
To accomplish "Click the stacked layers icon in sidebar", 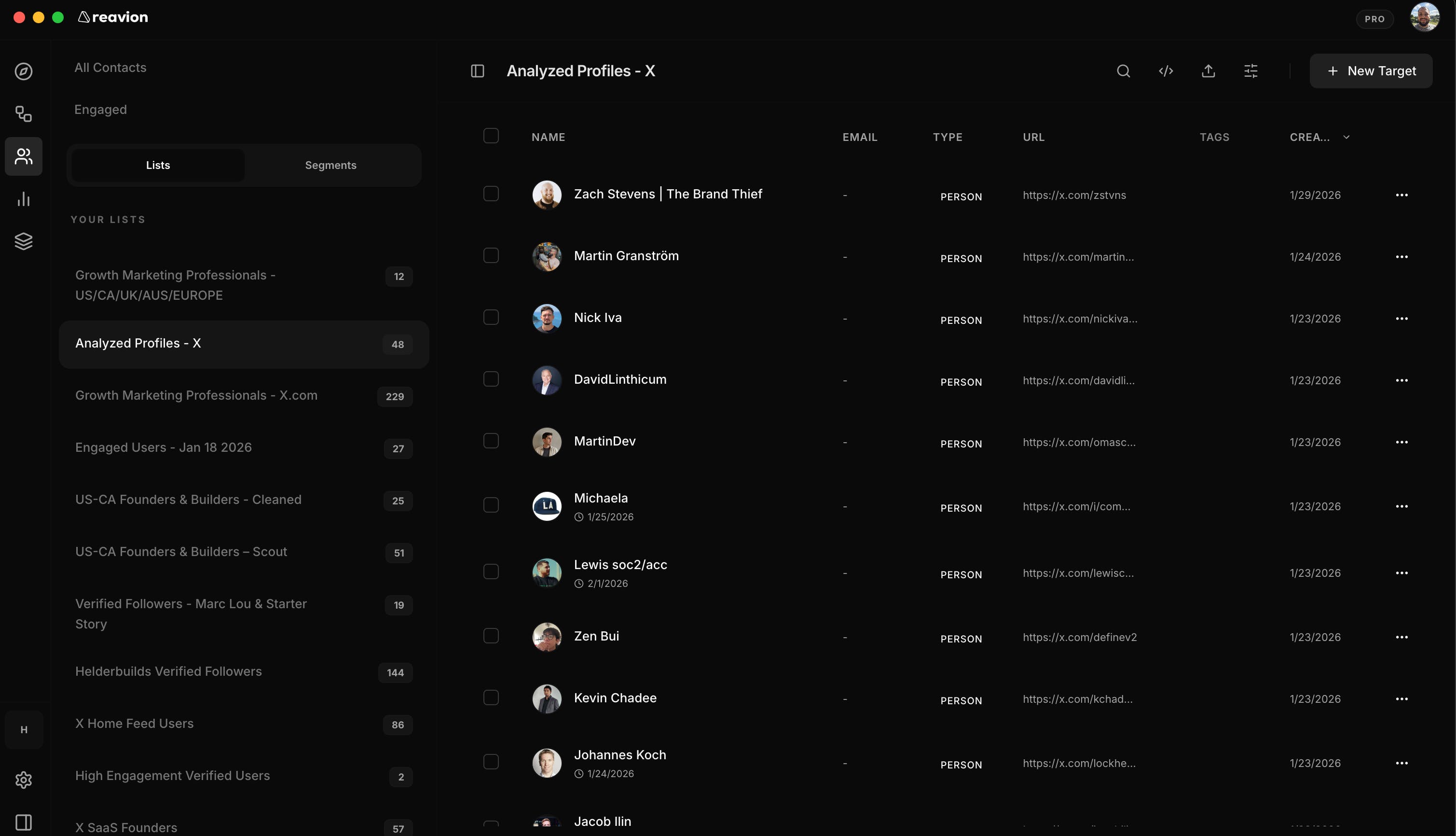I will point(24,241).
